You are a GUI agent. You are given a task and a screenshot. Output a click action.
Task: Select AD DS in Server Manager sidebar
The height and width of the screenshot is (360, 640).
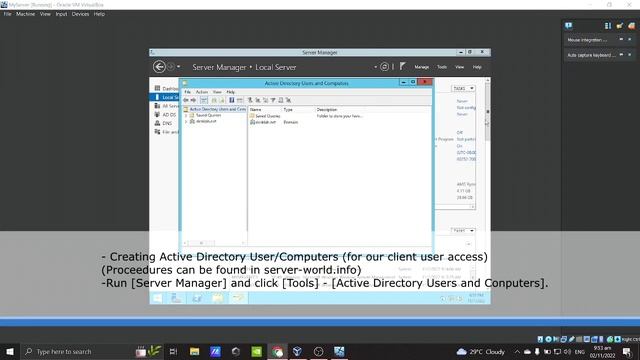click(166, 115)
